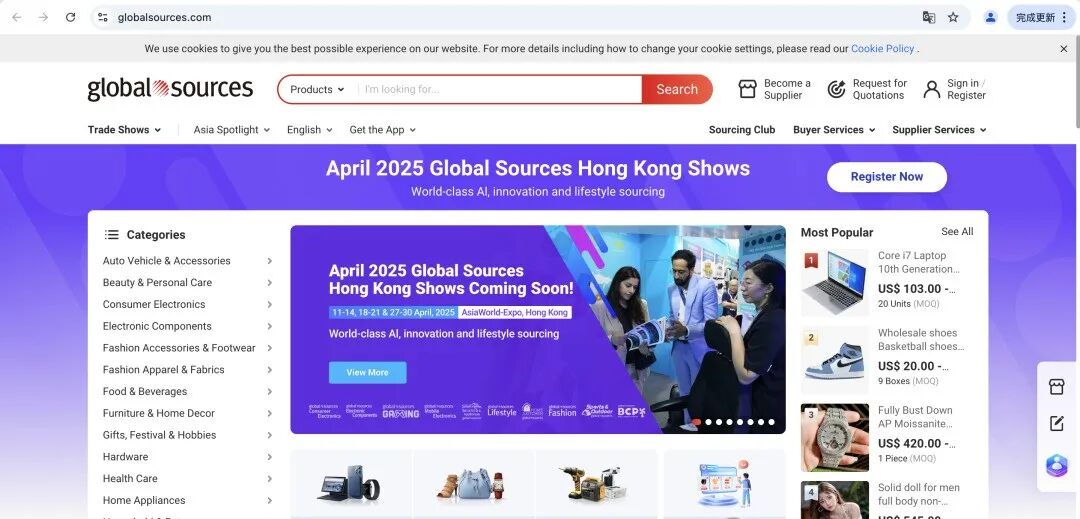Bookmark this page with the star icon
Screen dimensions: 1080x519
pyautogui.click(x=953, y=17)
